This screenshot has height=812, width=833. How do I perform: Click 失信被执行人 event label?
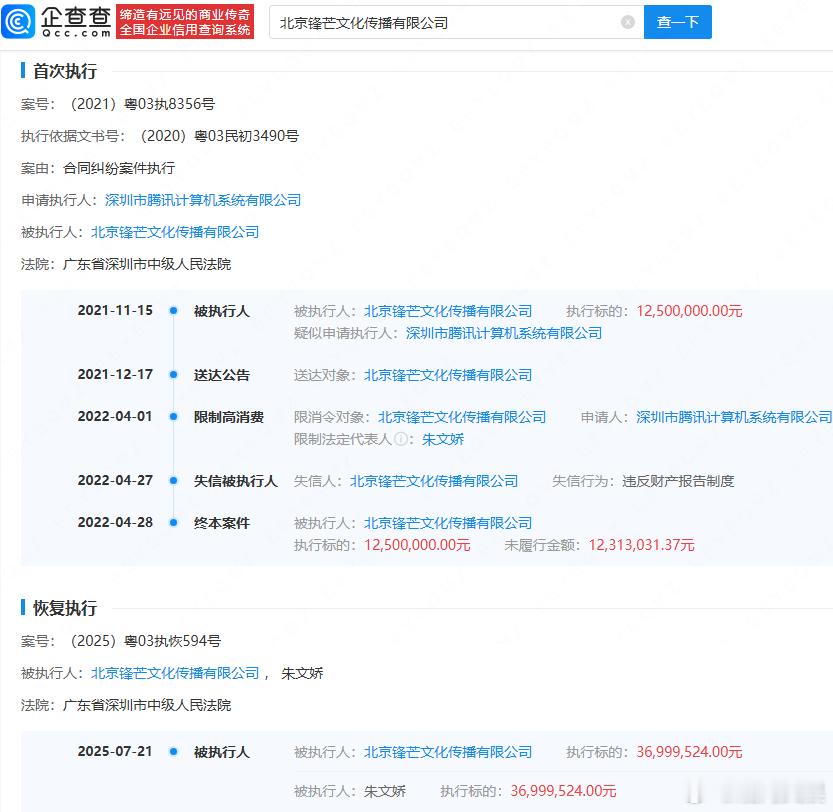pos(235,481)
